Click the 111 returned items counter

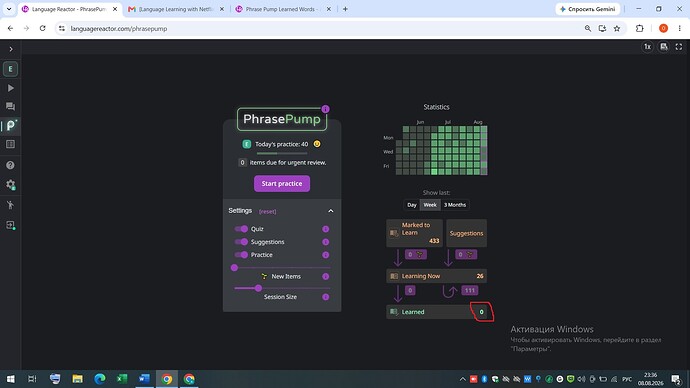pos(470,290)
